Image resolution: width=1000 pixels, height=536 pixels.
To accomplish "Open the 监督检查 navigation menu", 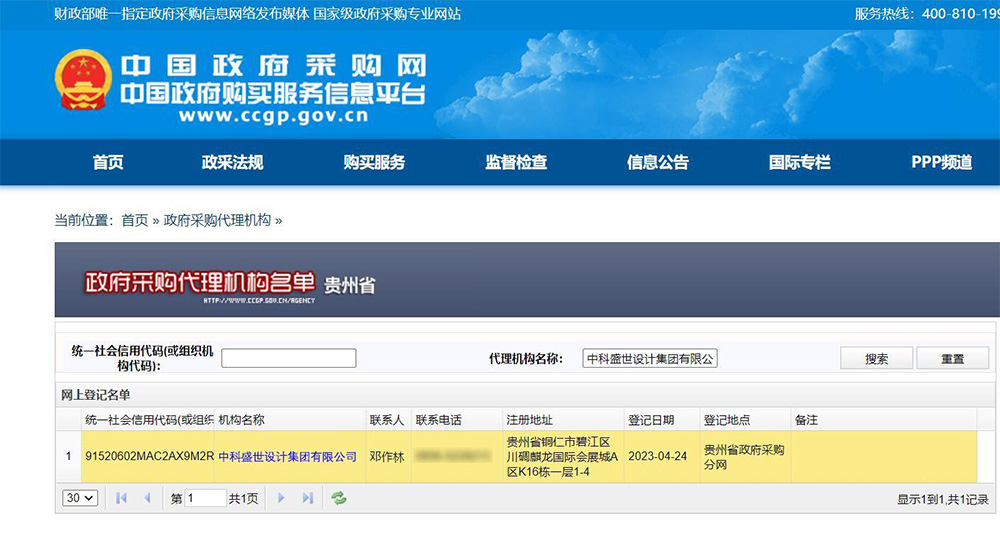I will [x=516, y=162].
